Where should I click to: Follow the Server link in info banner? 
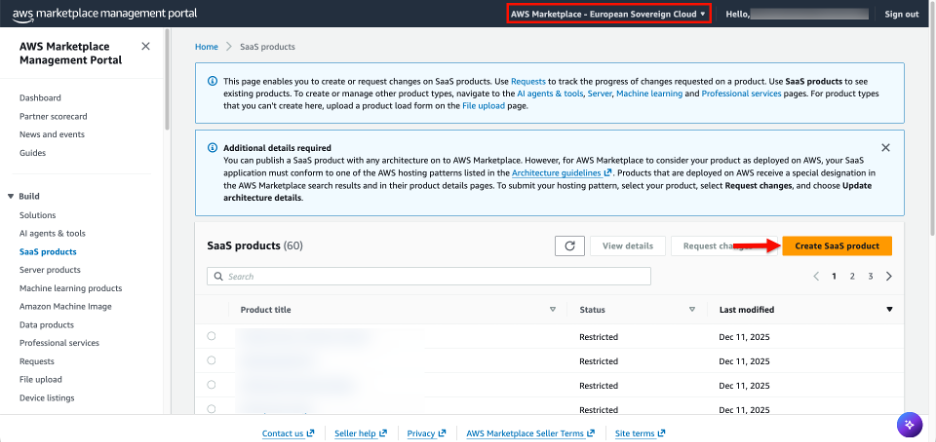[x=599, y=93]
